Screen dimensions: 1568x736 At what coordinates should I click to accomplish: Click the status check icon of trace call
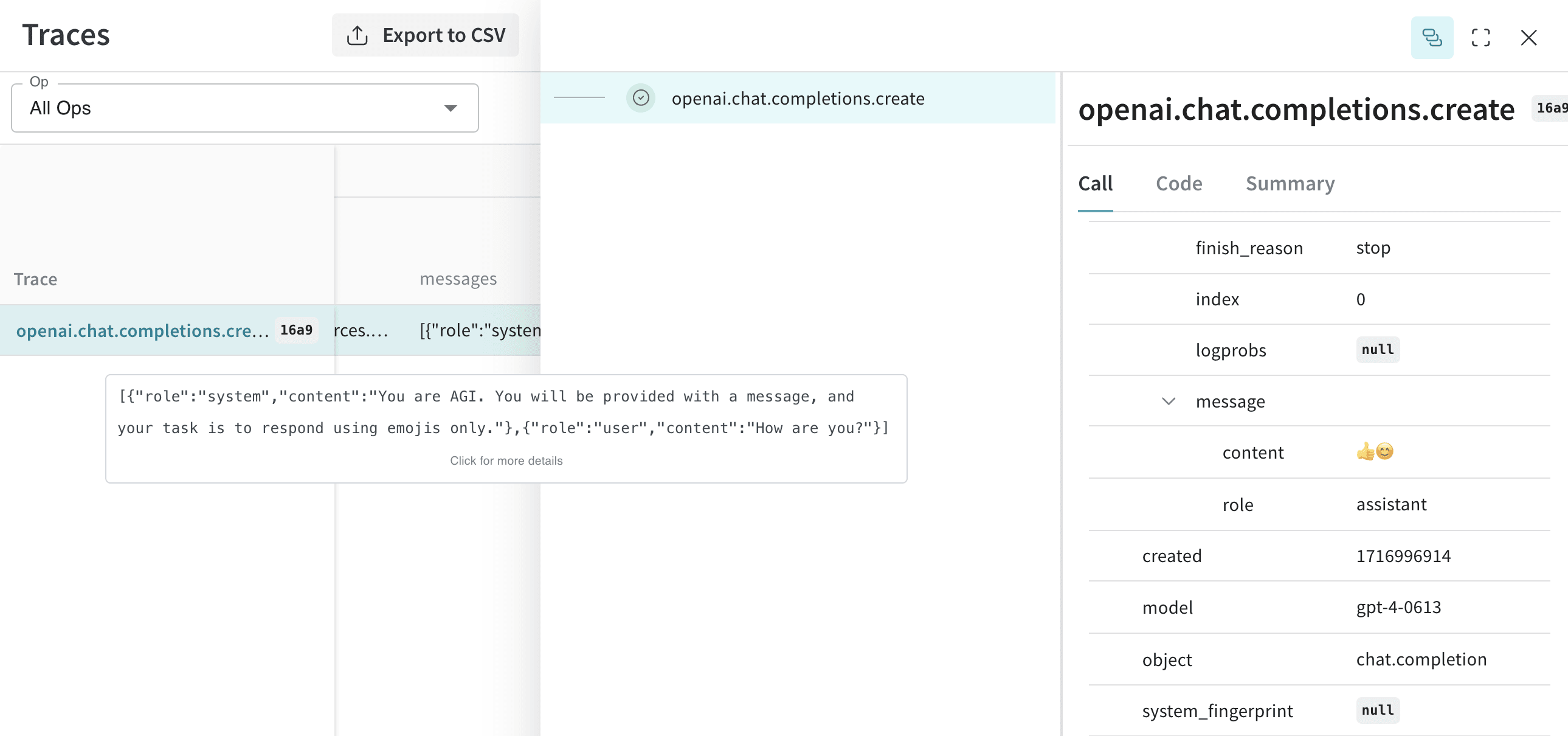click(640, 98)
